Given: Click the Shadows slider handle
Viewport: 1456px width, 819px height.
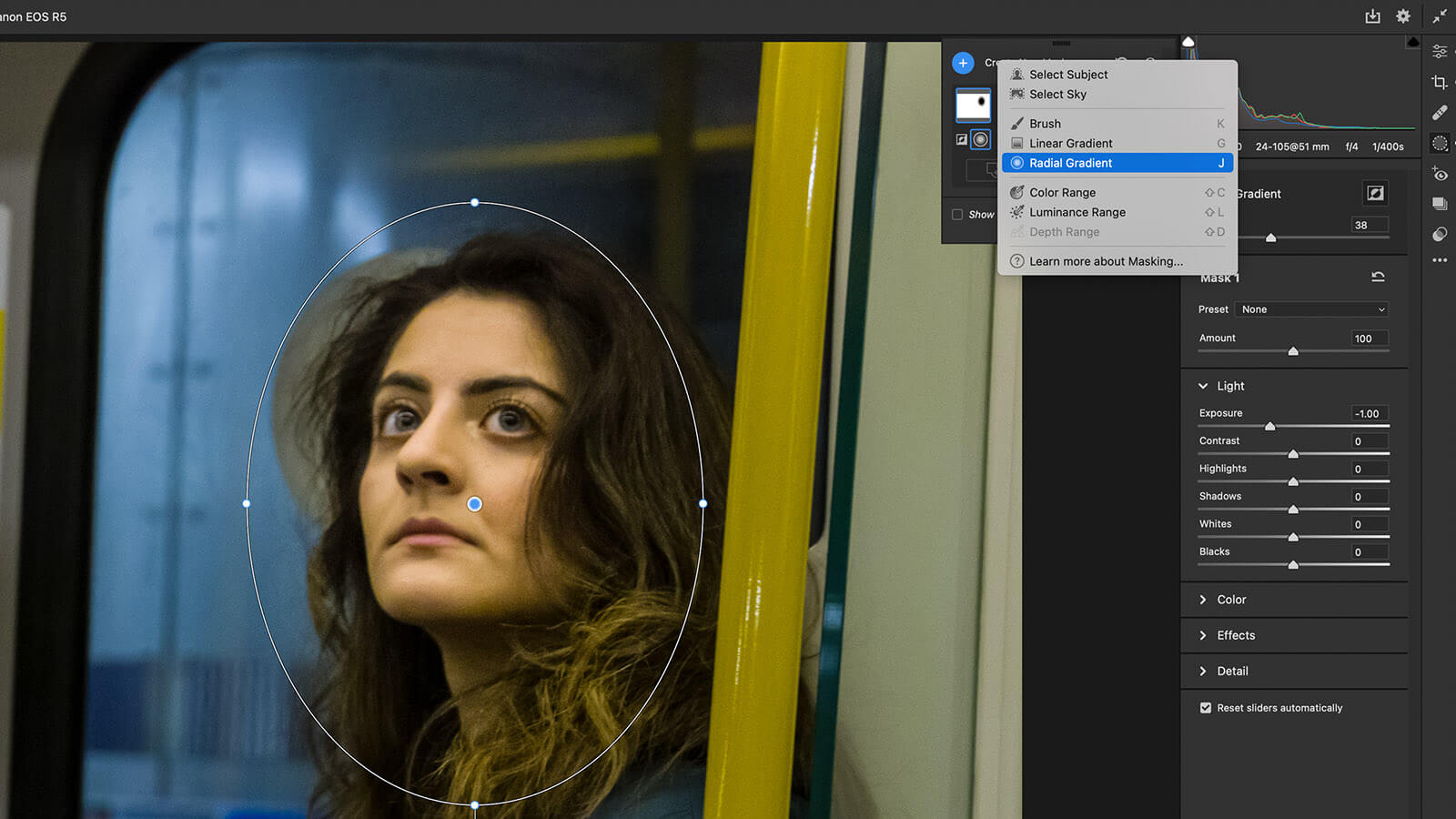Looking at the screenshot, I should [x=1293, y=510].
